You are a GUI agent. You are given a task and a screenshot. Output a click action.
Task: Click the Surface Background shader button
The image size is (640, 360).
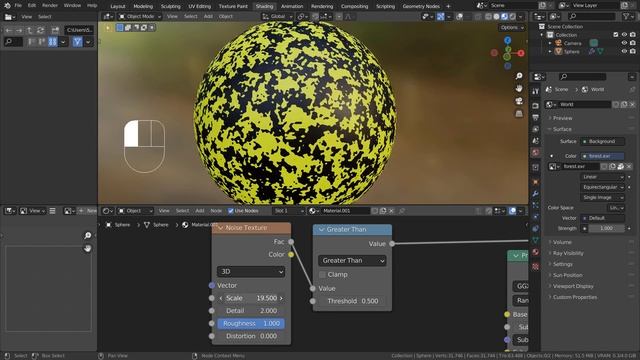602,142
